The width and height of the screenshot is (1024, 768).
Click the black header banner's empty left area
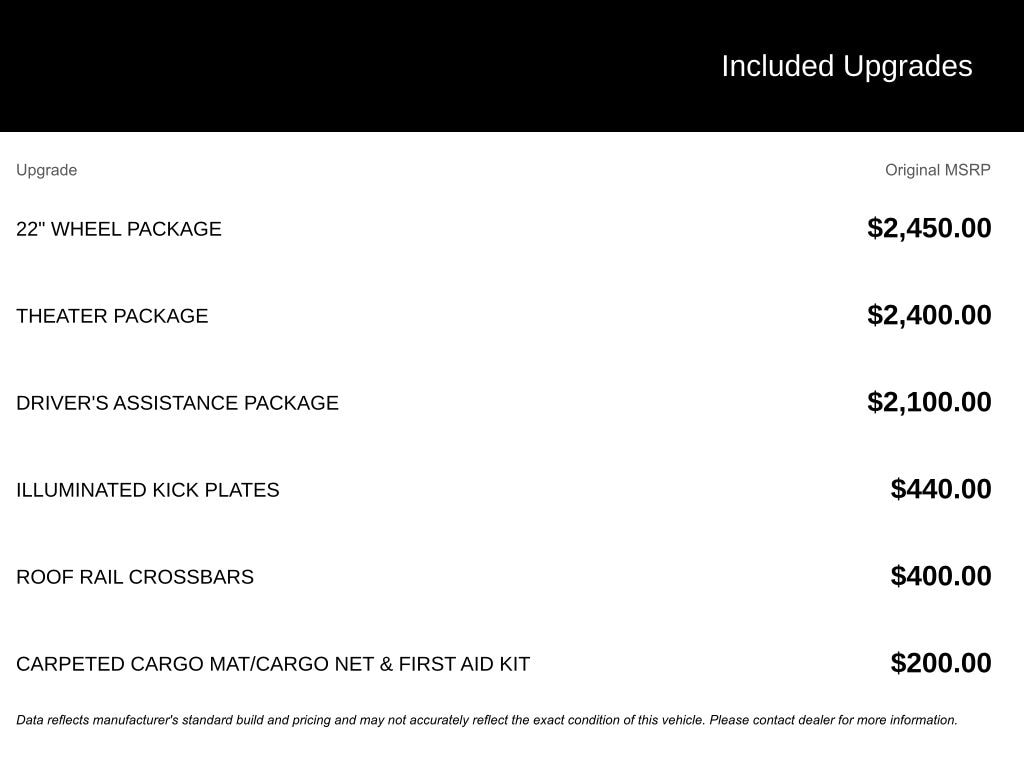tap(300, 66)
